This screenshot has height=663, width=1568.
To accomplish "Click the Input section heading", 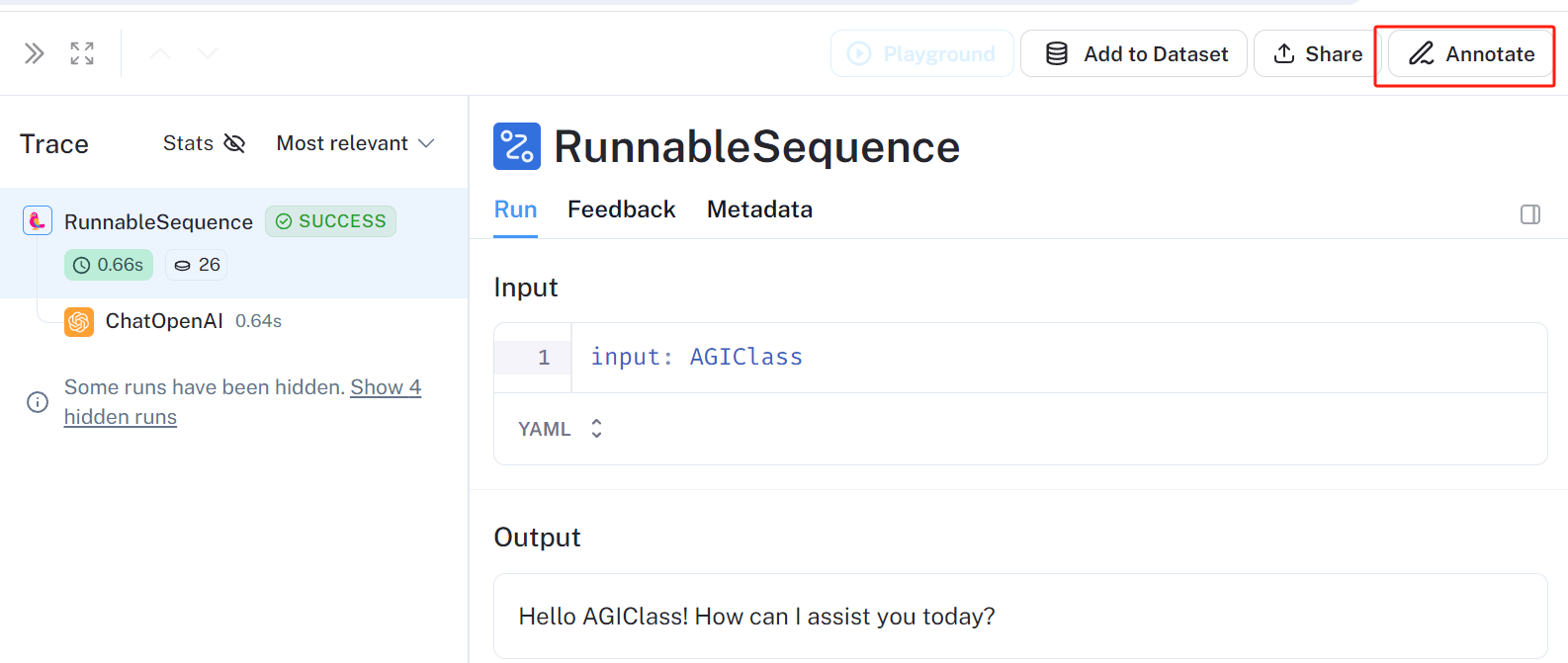I will pyautogui.click(x=526, y=288).
